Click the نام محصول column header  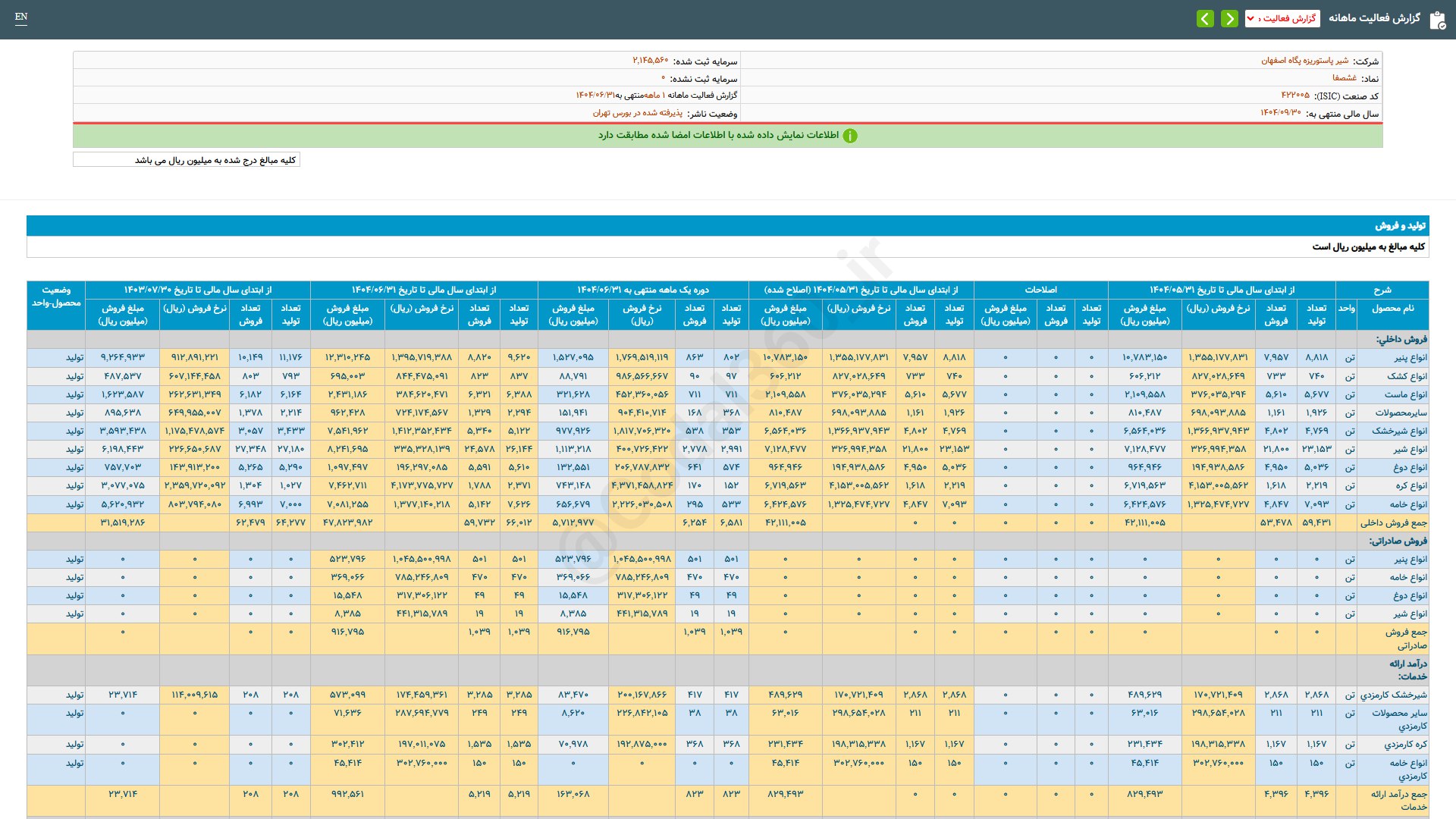coord(1392,308)
